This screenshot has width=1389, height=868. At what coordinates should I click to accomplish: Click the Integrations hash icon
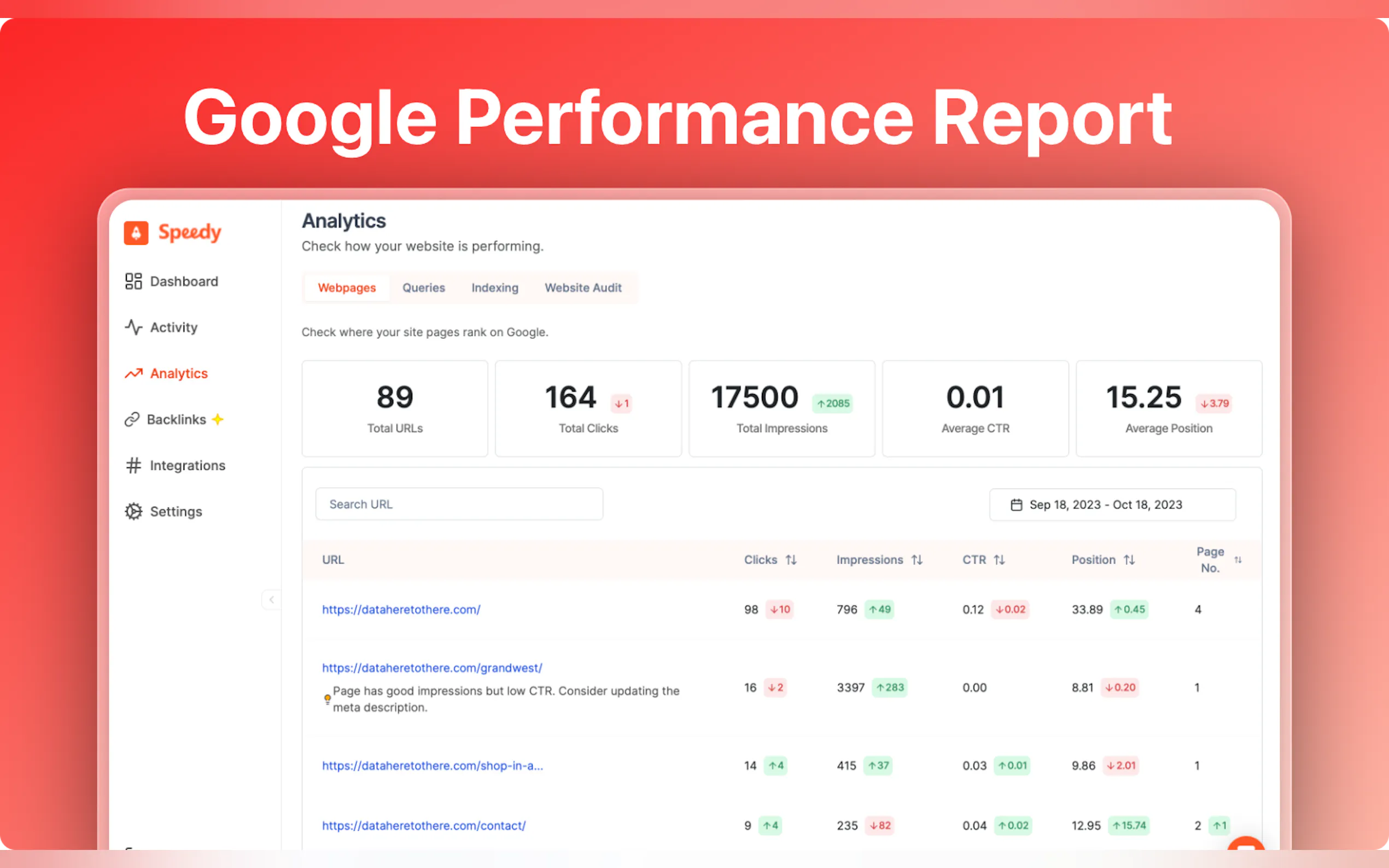tap(133, 466)
